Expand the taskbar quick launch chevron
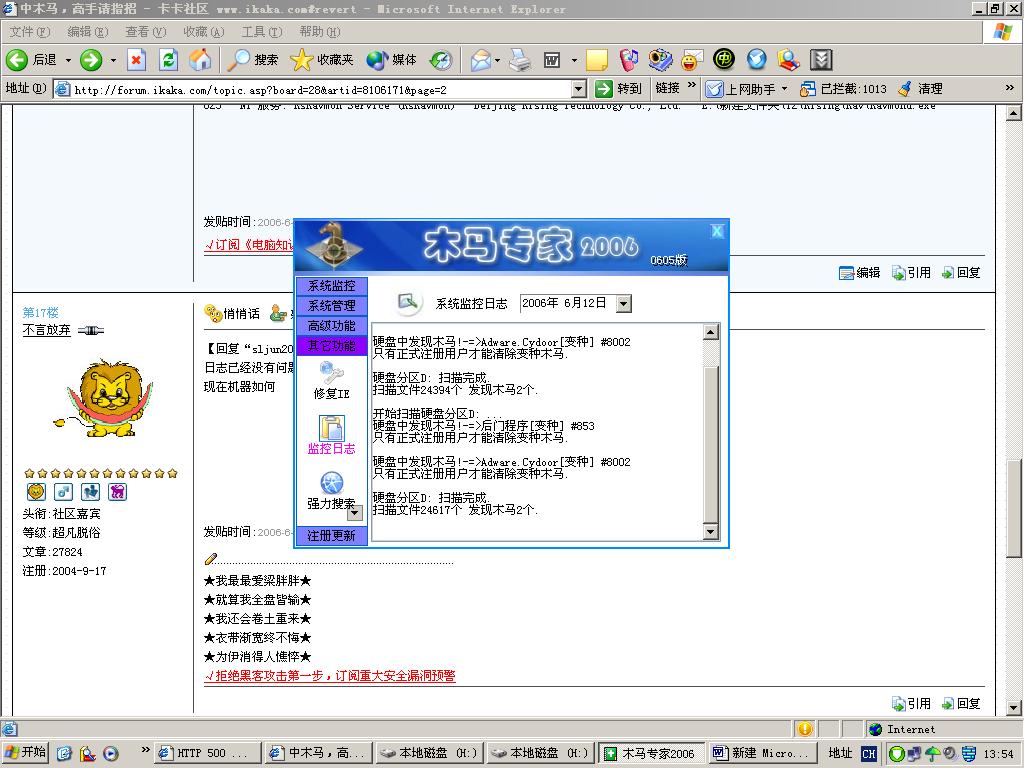This screenshot has width=1024, height=768. (145, 749)
